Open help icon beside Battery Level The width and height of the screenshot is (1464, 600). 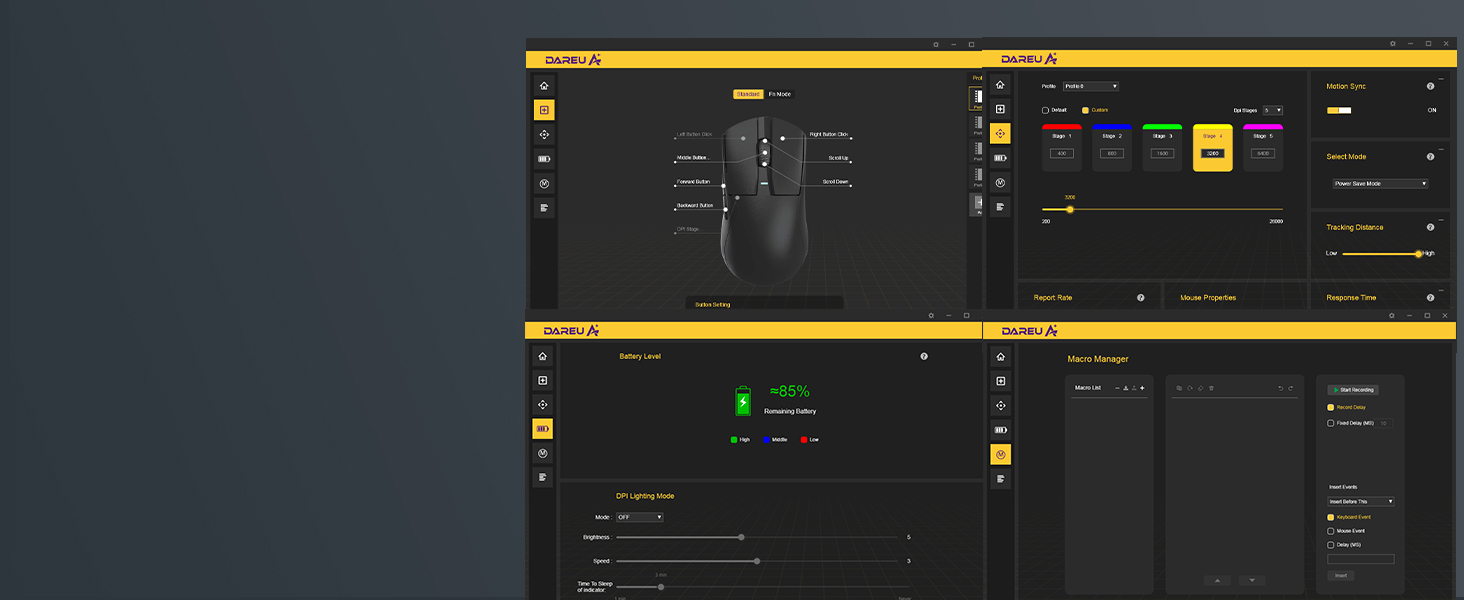click(x=924, y=356)
